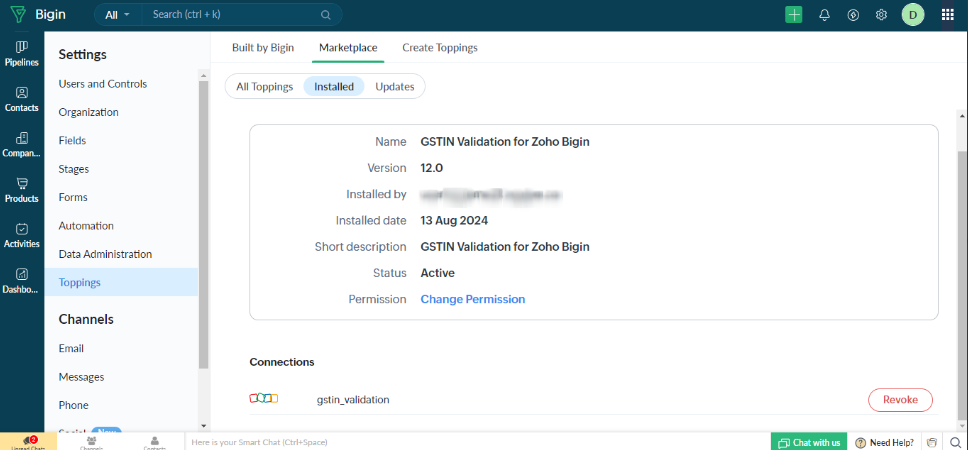968x450 pixels.
Task: Click the sidebar scroll-up arrow
Action: [x=204, y=75]
